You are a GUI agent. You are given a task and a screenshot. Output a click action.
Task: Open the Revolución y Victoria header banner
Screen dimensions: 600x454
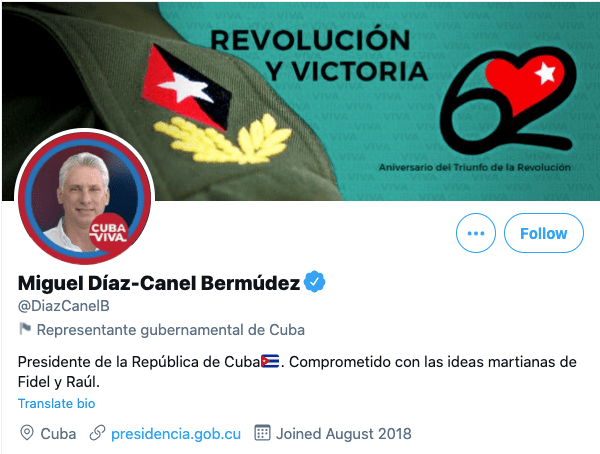click(x=301, y=101)
